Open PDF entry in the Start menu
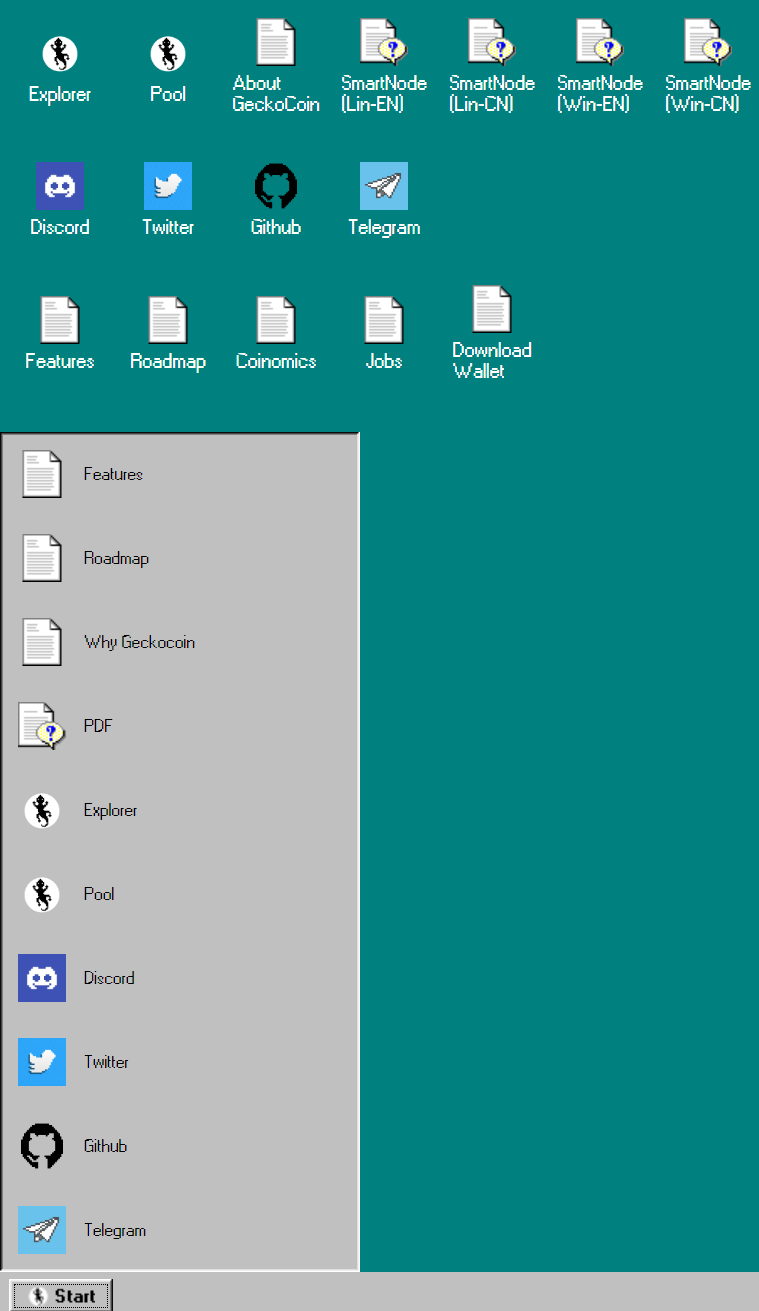This screenshot has height=1311, width=759. [x=180, y=726]
